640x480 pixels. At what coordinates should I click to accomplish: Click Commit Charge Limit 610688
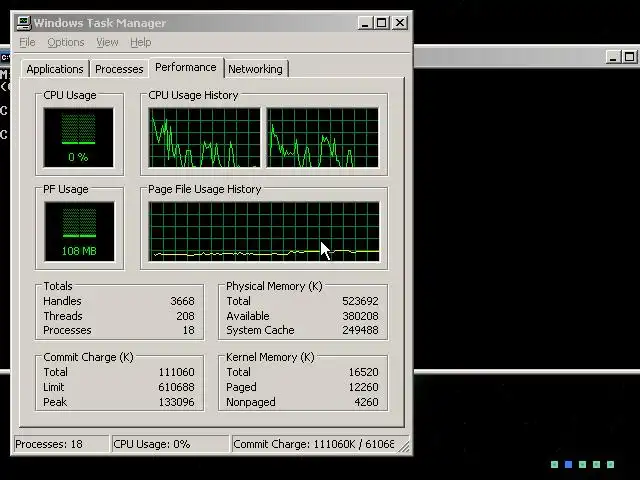point(176,387)
